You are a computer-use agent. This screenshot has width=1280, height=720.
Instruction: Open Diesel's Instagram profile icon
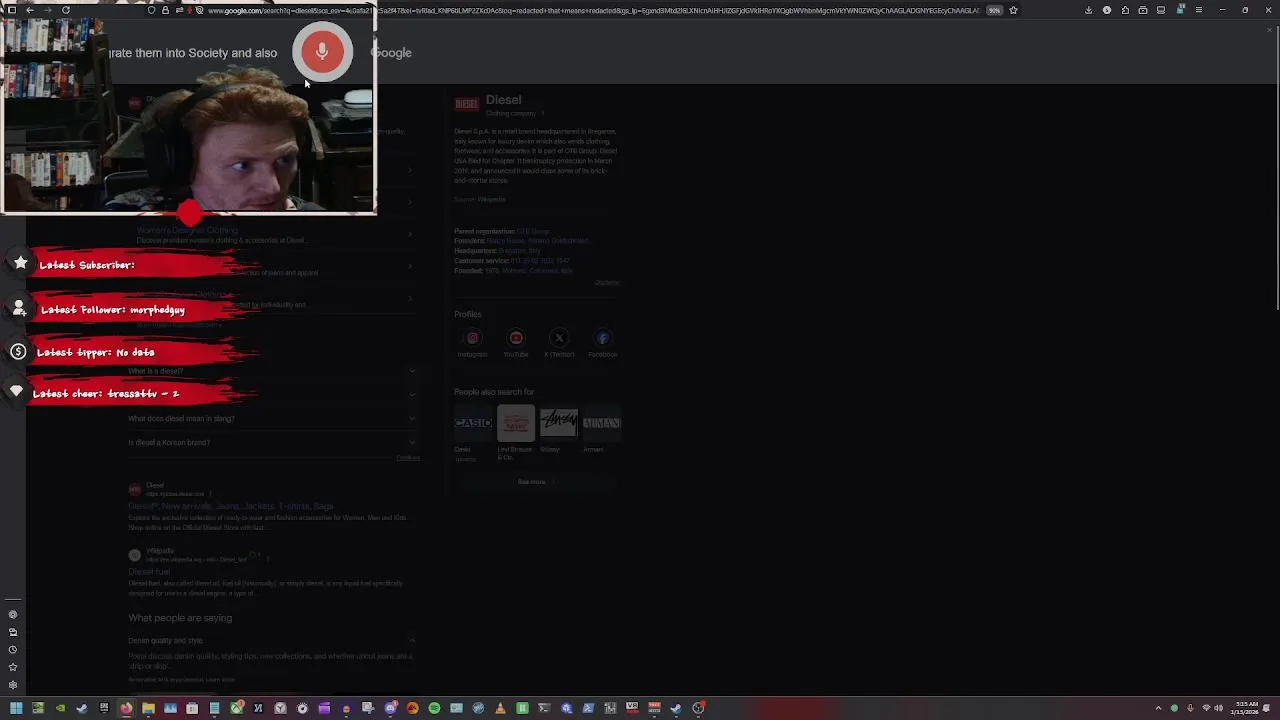473,338
